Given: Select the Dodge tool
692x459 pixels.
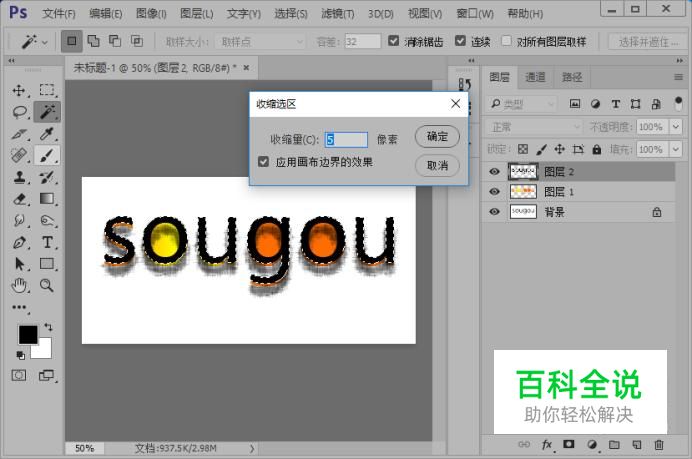Looking at the screenshot, I should coord(47,220).
